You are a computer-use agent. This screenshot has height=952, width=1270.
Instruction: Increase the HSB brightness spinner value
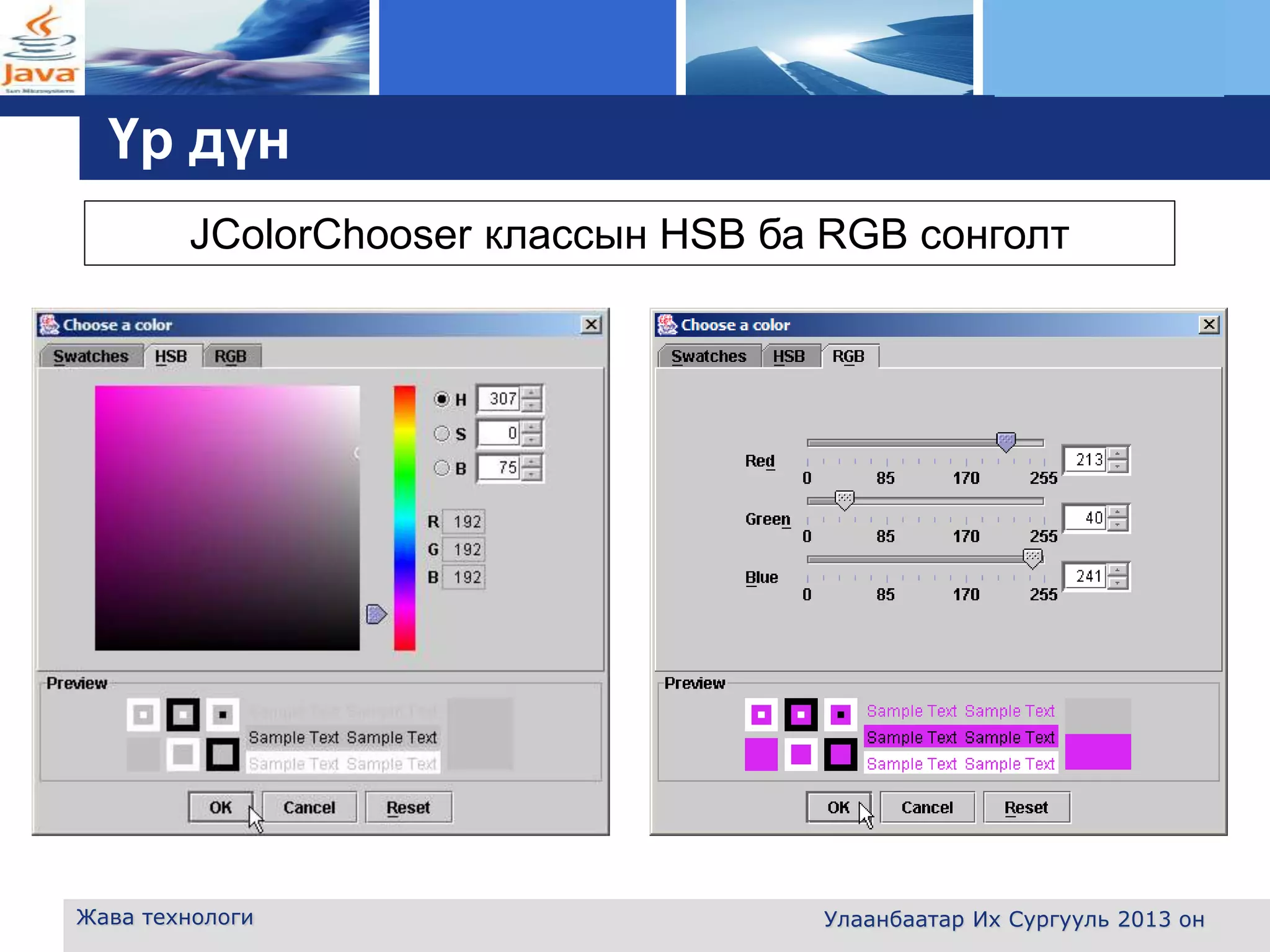[531, 462]
